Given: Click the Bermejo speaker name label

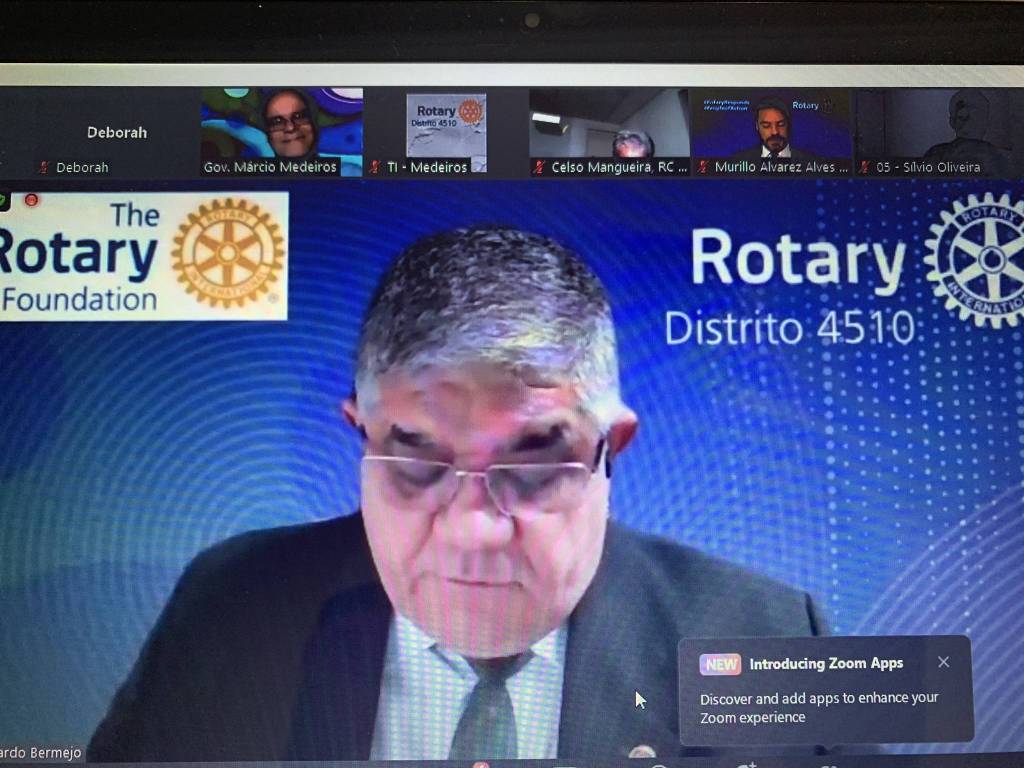Looking at the screenshot, I should 42,753.
